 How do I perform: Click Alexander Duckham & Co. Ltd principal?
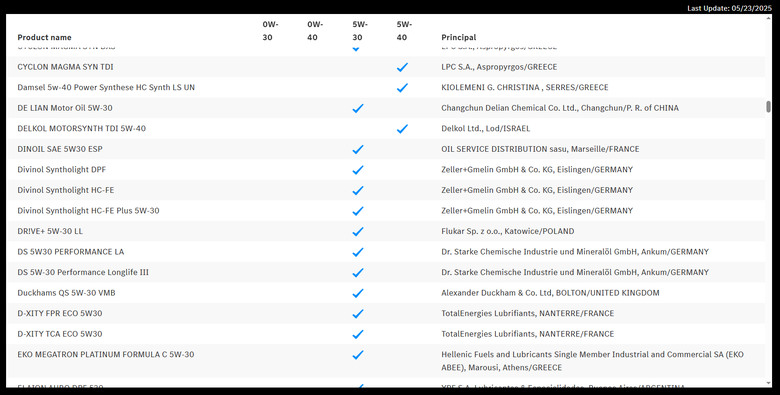point(550,293)
